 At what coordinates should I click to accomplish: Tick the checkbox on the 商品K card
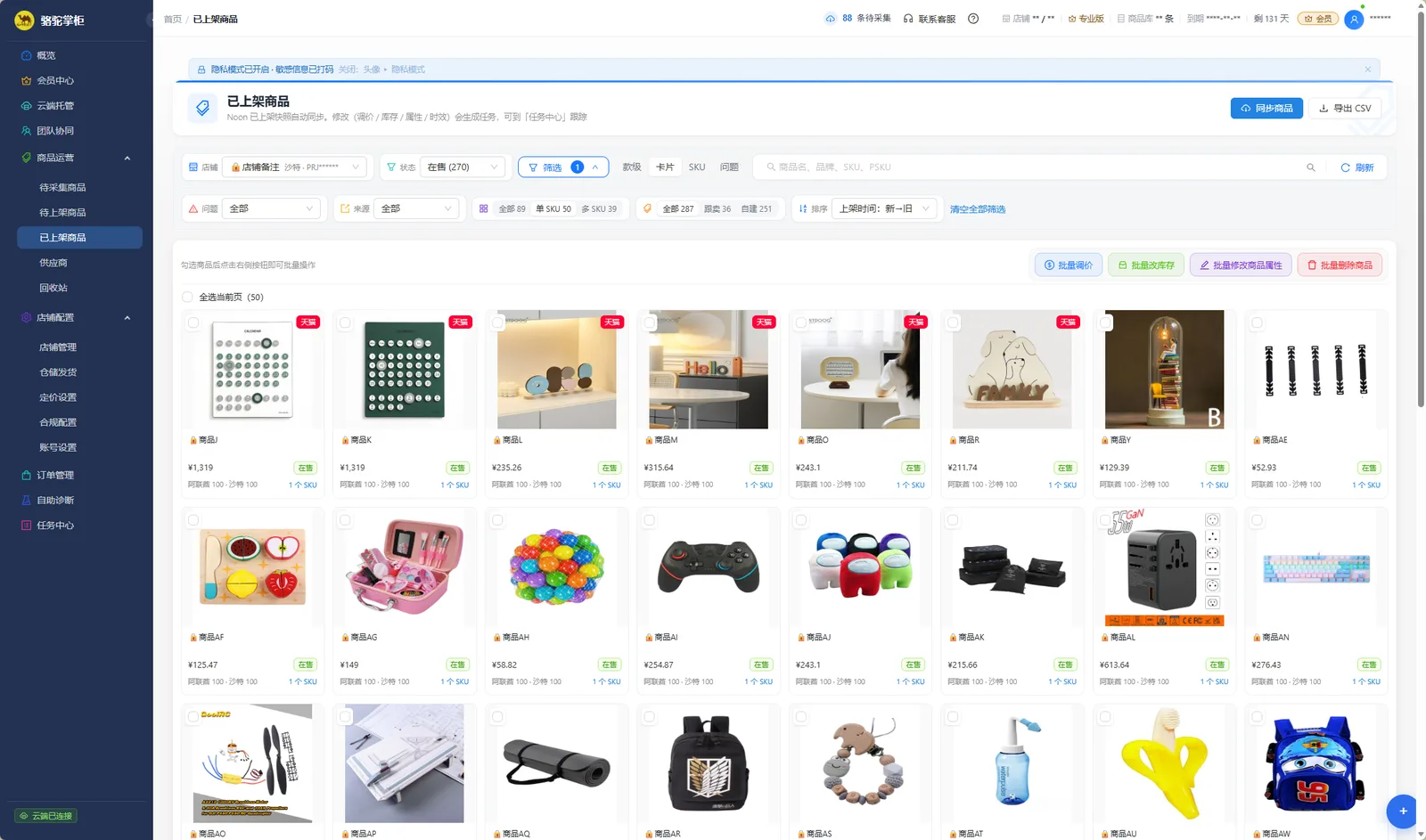(345, 322)
